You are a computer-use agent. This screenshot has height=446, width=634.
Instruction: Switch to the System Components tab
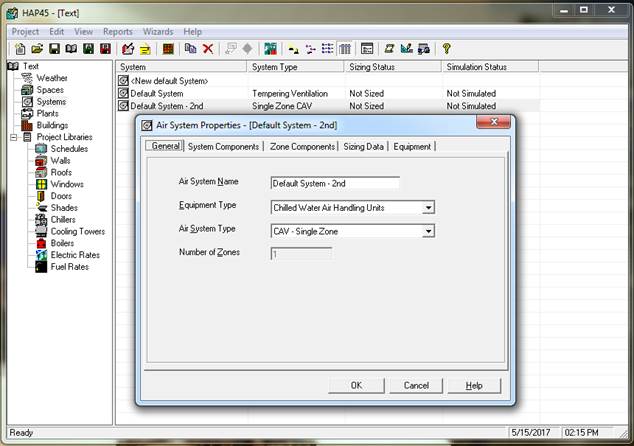(223, 146)
